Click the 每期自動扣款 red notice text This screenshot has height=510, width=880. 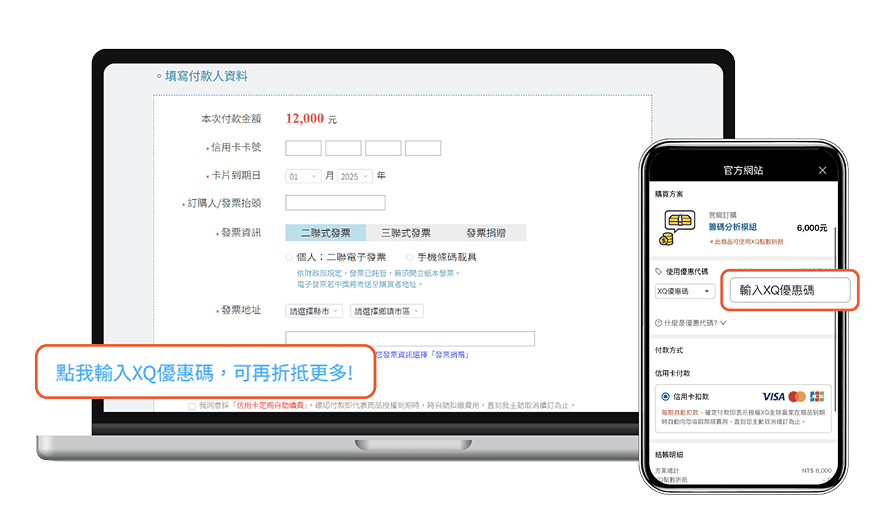680,412
